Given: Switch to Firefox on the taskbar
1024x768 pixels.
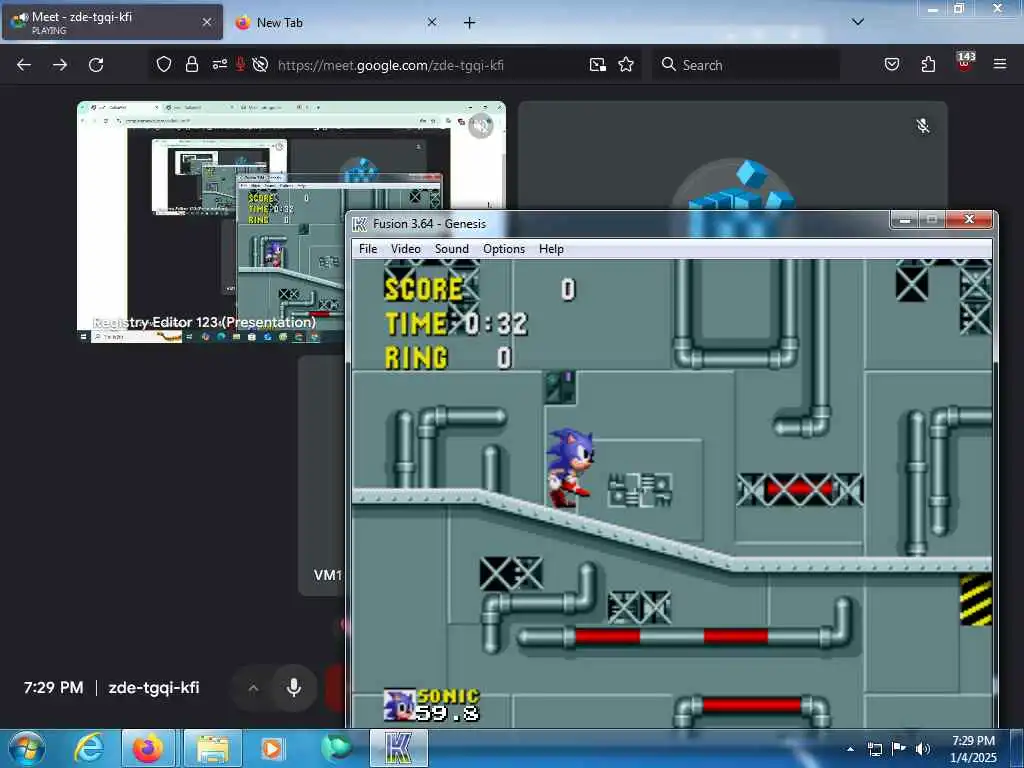Looking at the screenshot, I should [148, 748].
